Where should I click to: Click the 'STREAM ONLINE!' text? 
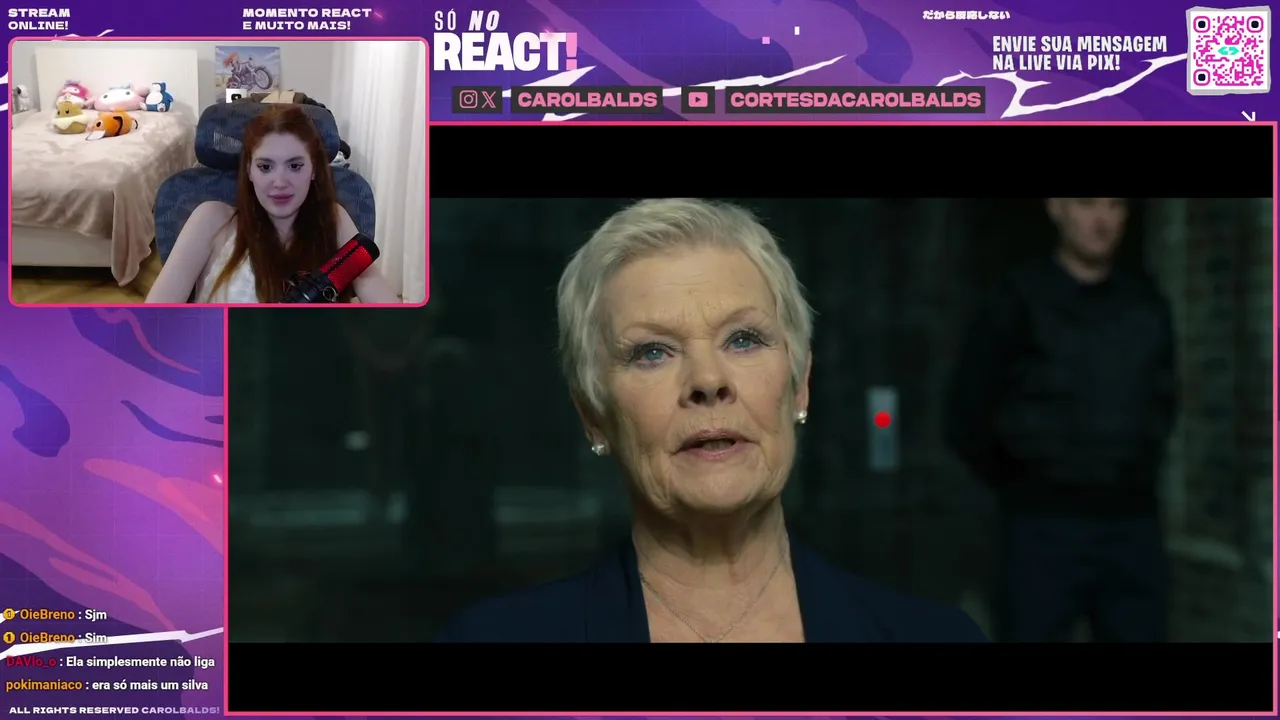click(39, 19)
